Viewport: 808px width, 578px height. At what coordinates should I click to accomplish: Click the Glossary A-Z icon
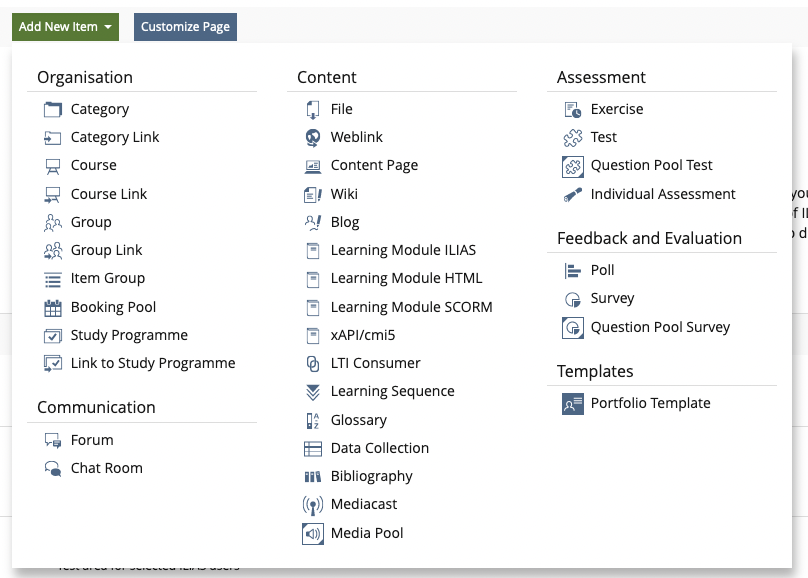click(313, 420)
